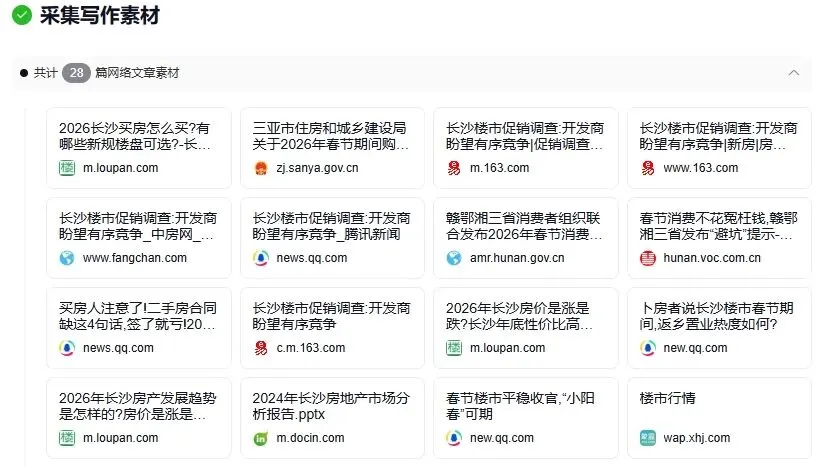Click the Tencent icon on the 返乡置业 card
The height and width of the screenshot is (467, 838).
click(648, 348)
